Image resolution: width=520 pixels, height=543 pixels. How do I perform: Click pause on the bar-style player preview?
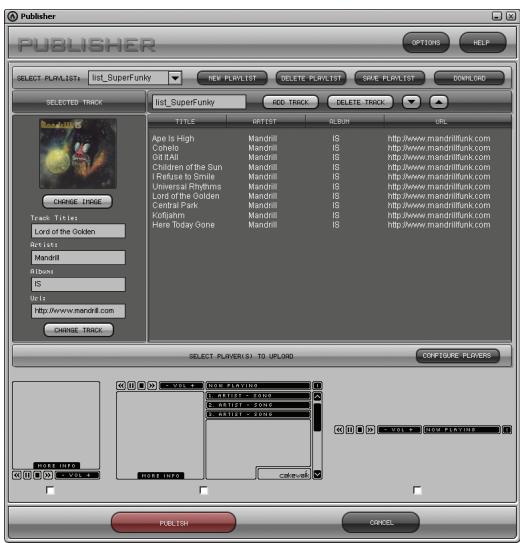(350, 430)
